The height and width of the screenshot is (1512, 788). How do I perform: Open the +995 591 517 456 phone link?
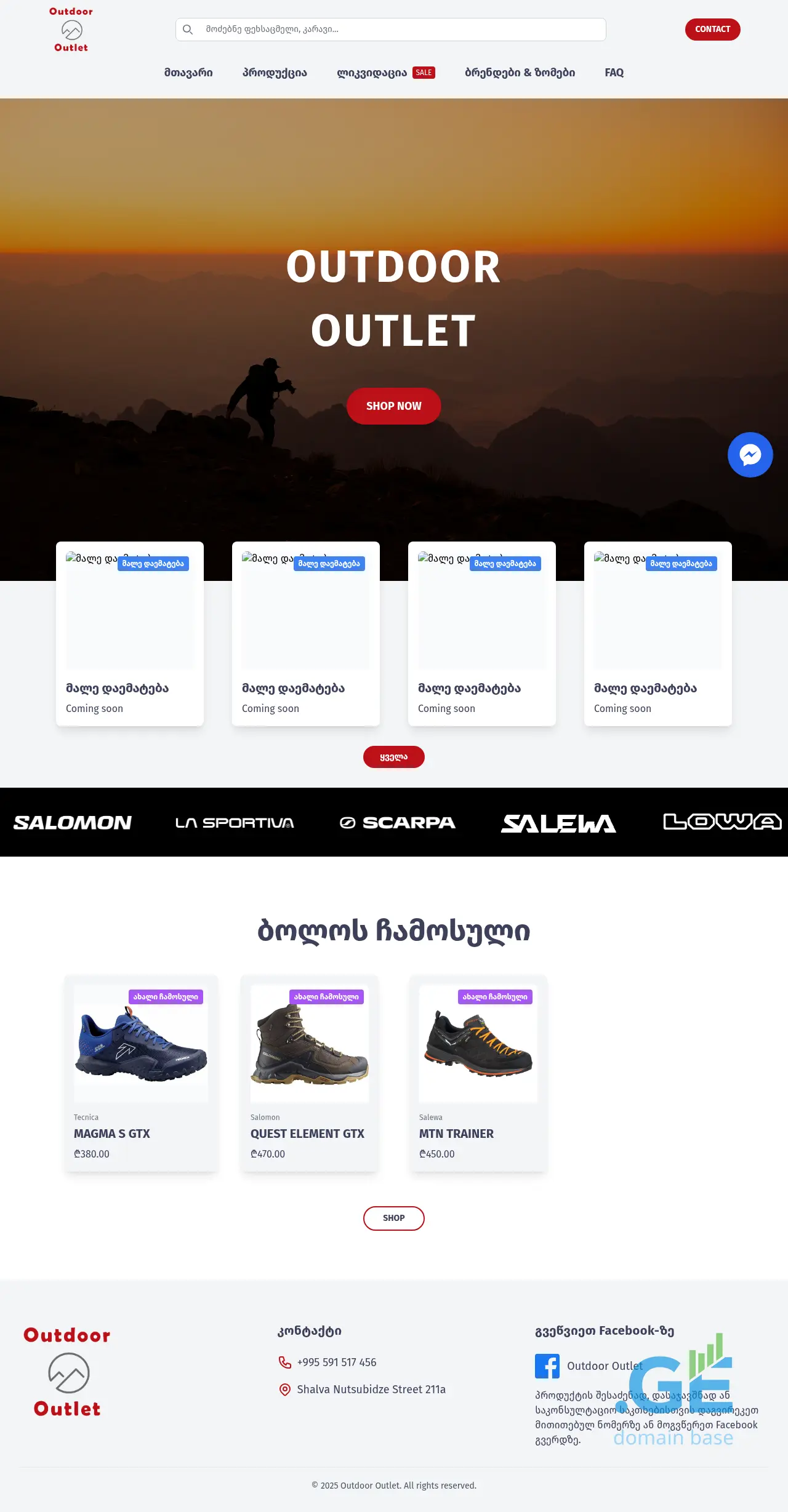(x=336, y=1362)
